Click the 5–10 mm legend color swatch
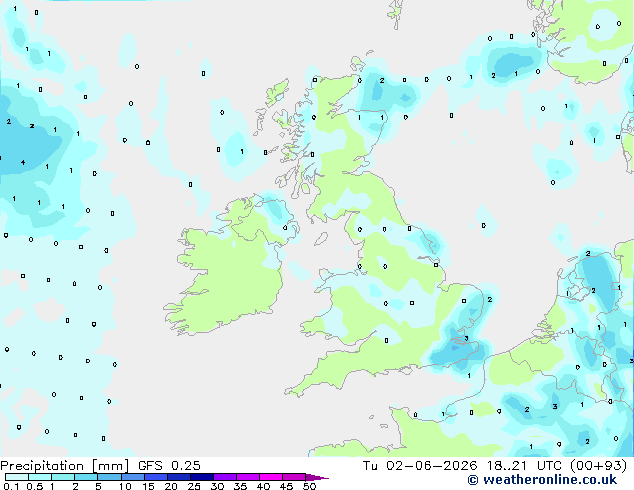634x490 pixels. 109,477
